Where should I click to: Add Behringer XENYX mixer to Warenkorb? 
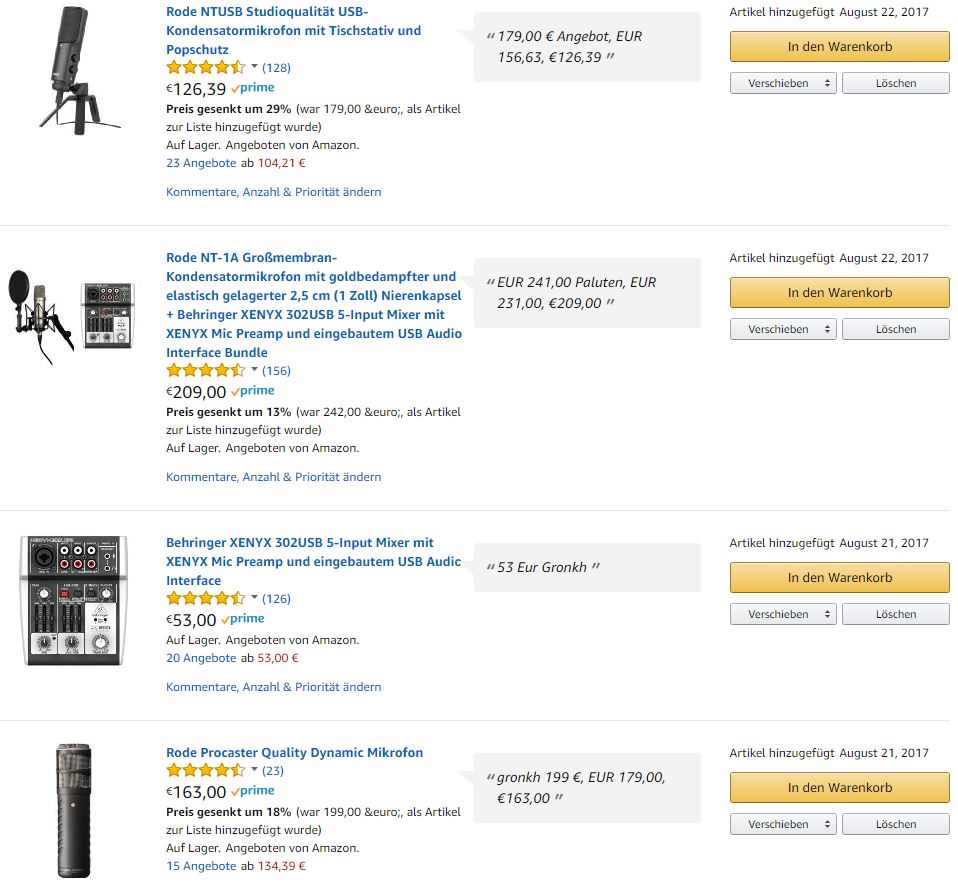pyautogui.click(x=839, y=578)
